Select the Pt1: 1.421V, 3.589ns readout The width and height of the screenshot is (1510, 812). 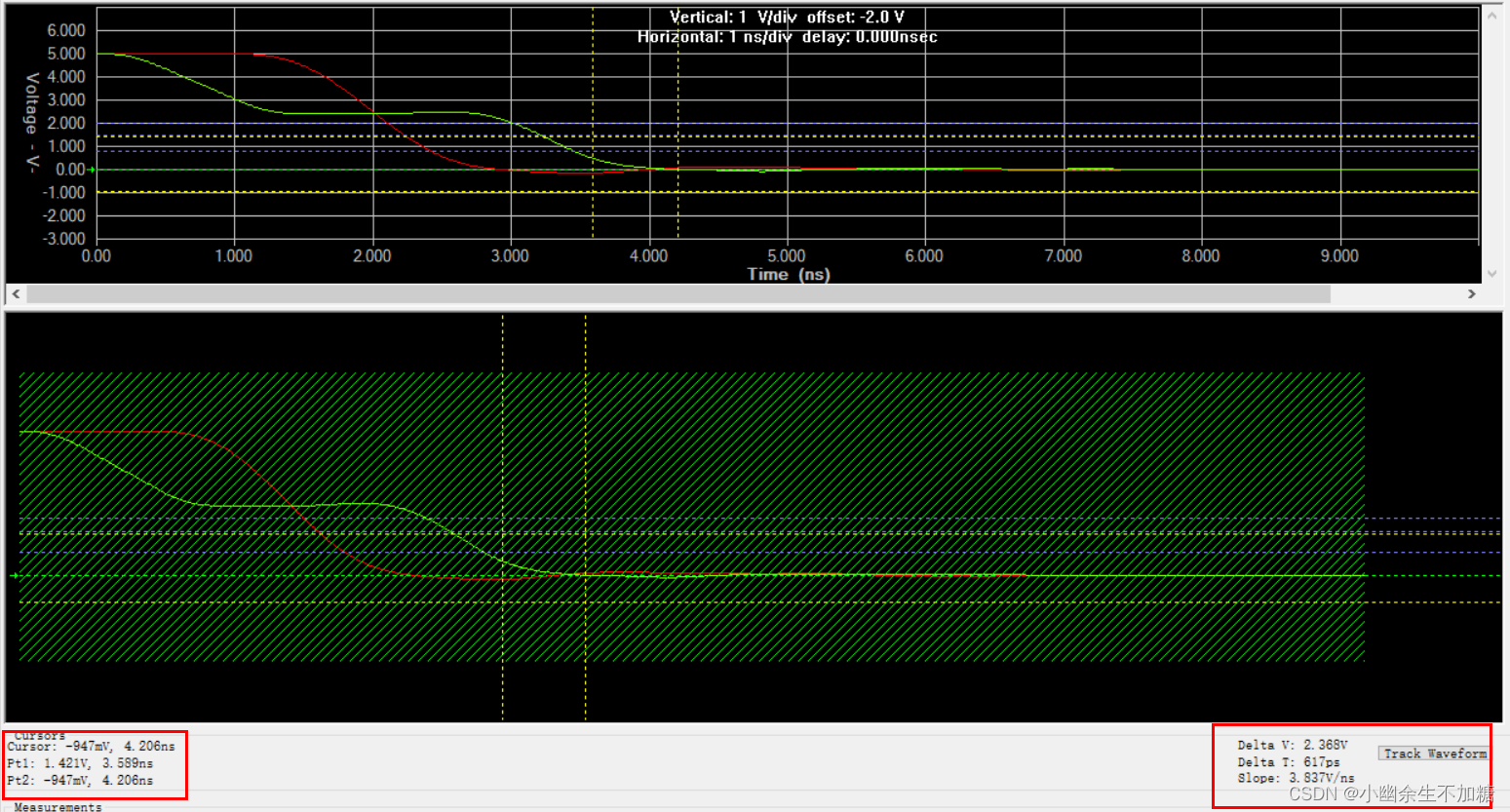pos(80,763)
